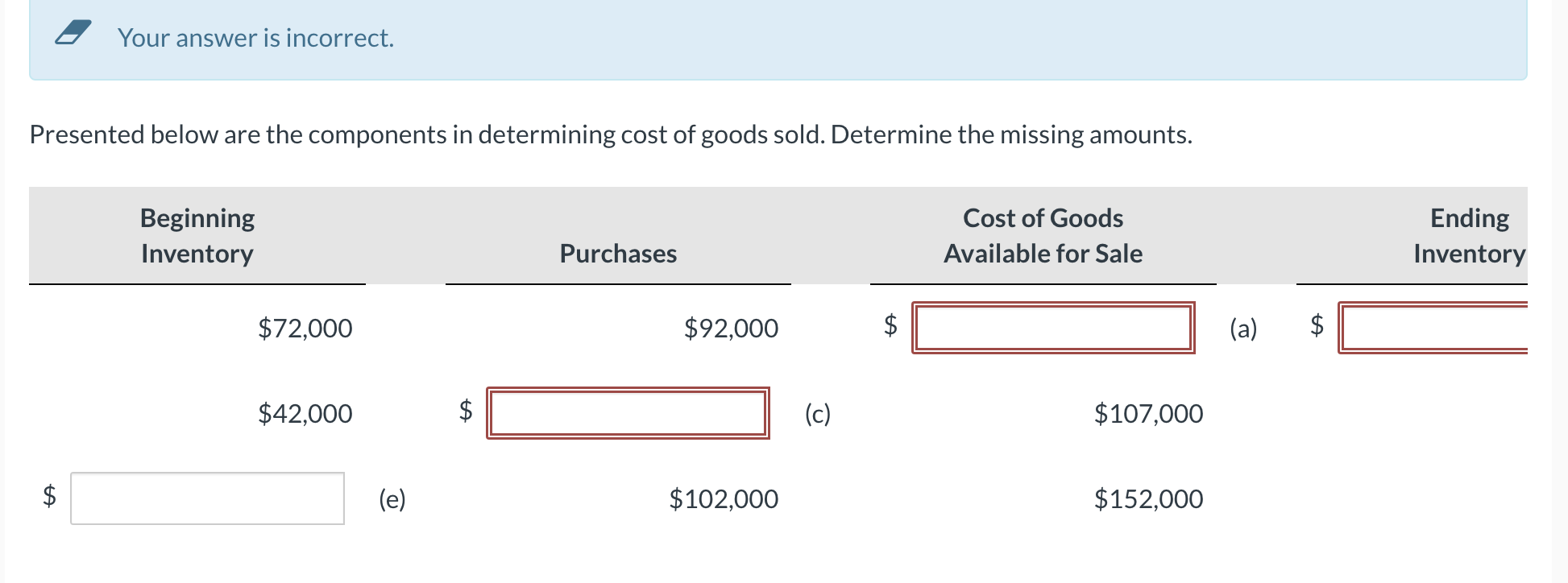Viewport: 1568px width, 583px height.
Task: Click the $42,000 beginning inventory amount
Action: 305,414
